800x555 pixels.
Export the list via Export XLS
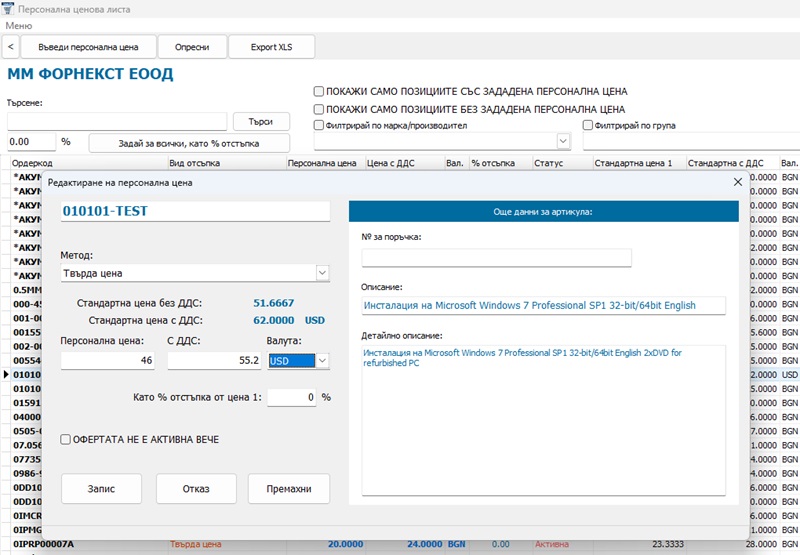click(271, 47)
